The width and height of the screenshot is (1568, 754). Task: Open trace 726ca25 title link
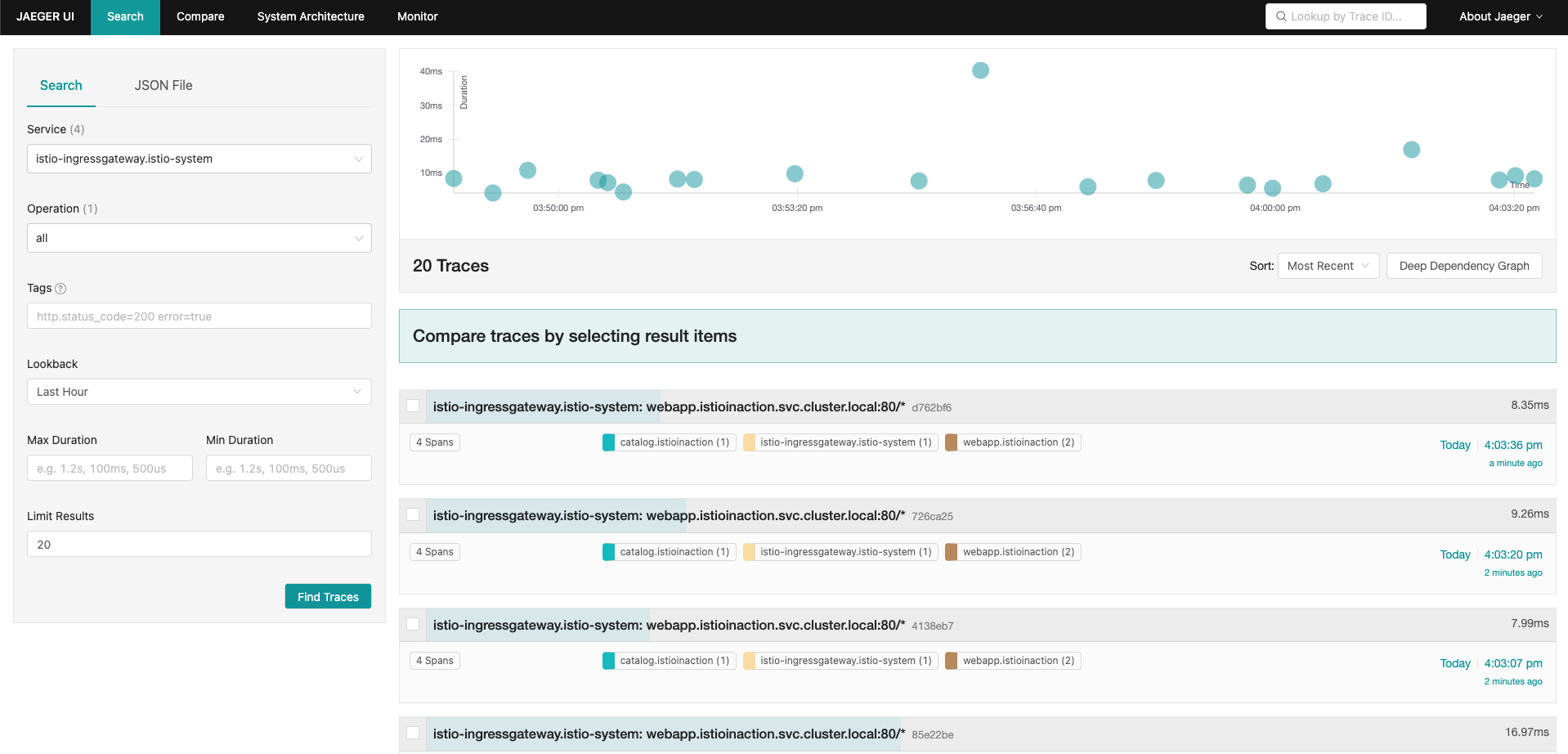[x=669, y=515]
